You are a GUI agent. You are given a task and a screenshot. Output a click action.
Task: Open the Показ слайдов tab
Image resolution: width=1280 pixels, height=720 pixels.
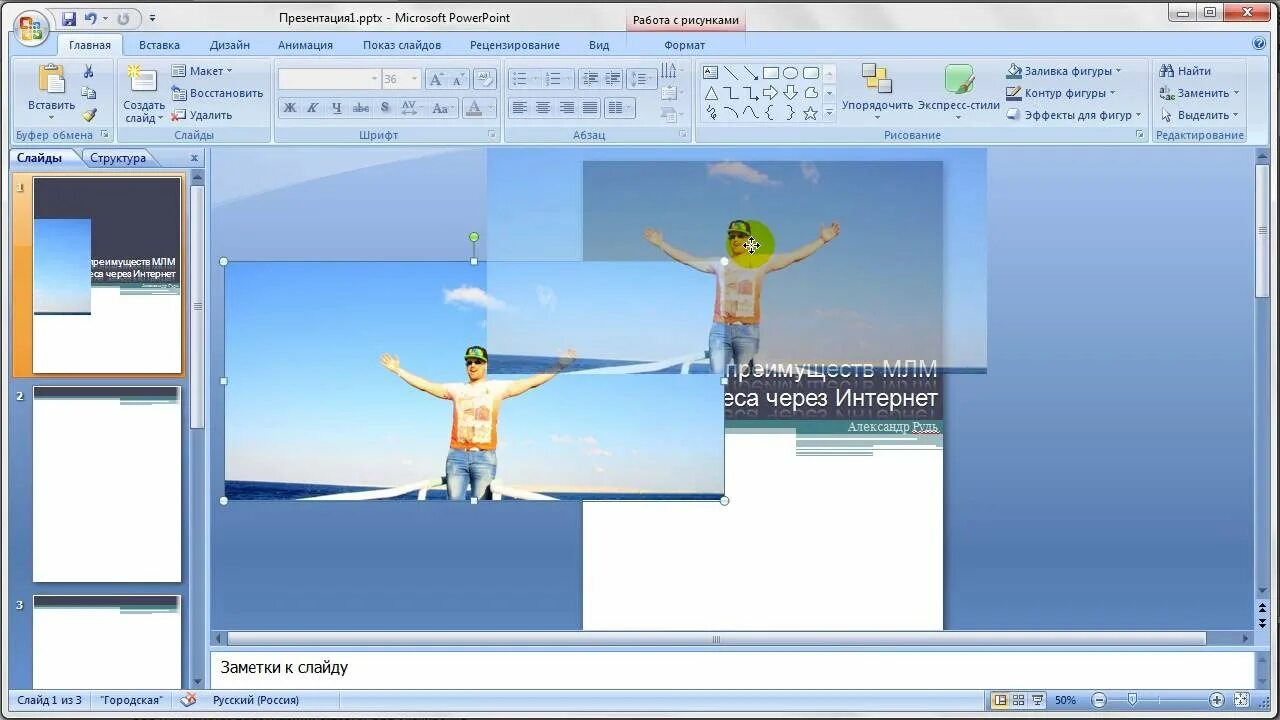[x=402, y=45]
